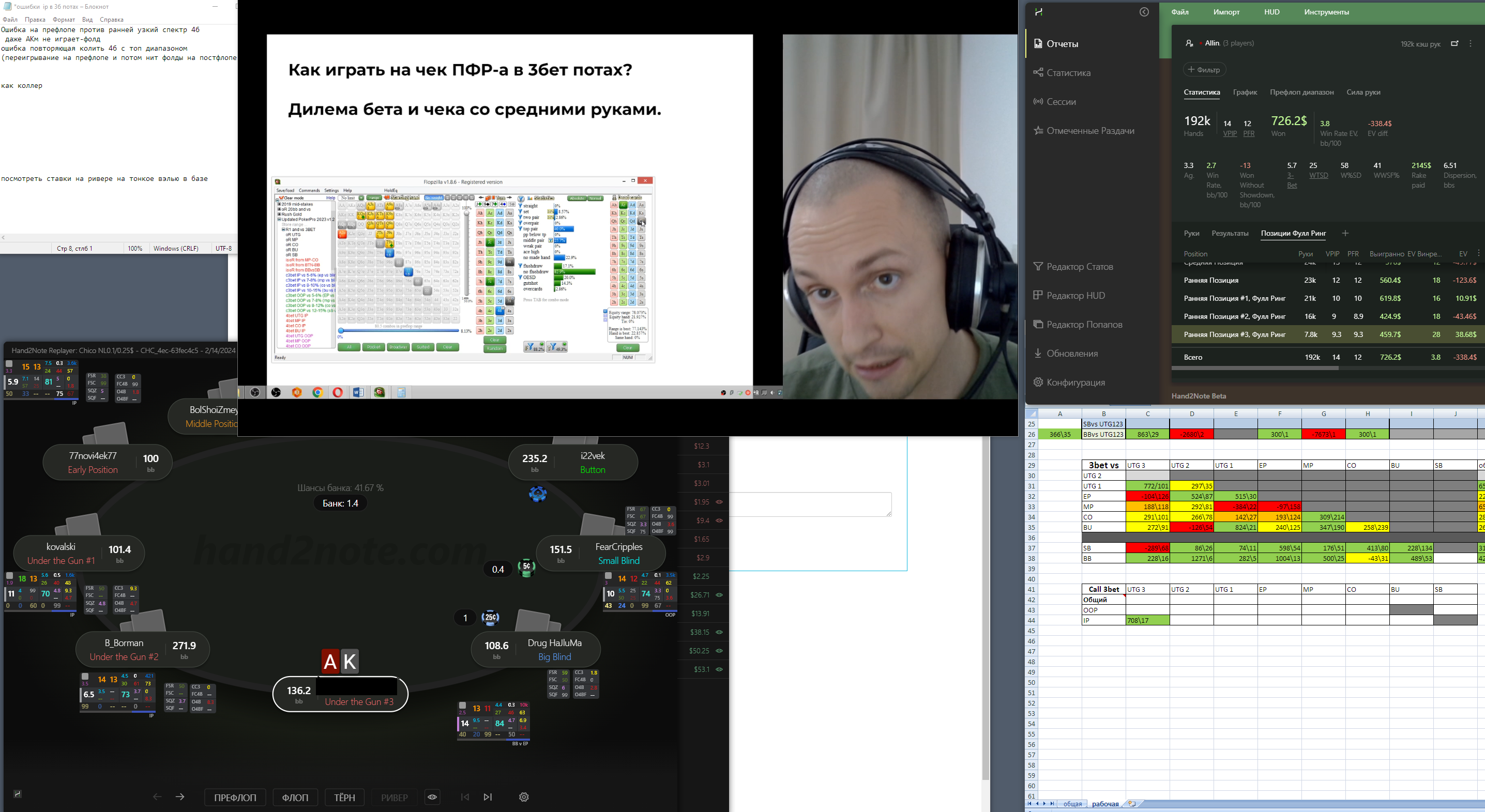Jump to ПРЕФЛОП street in replayer

point(235,797)
